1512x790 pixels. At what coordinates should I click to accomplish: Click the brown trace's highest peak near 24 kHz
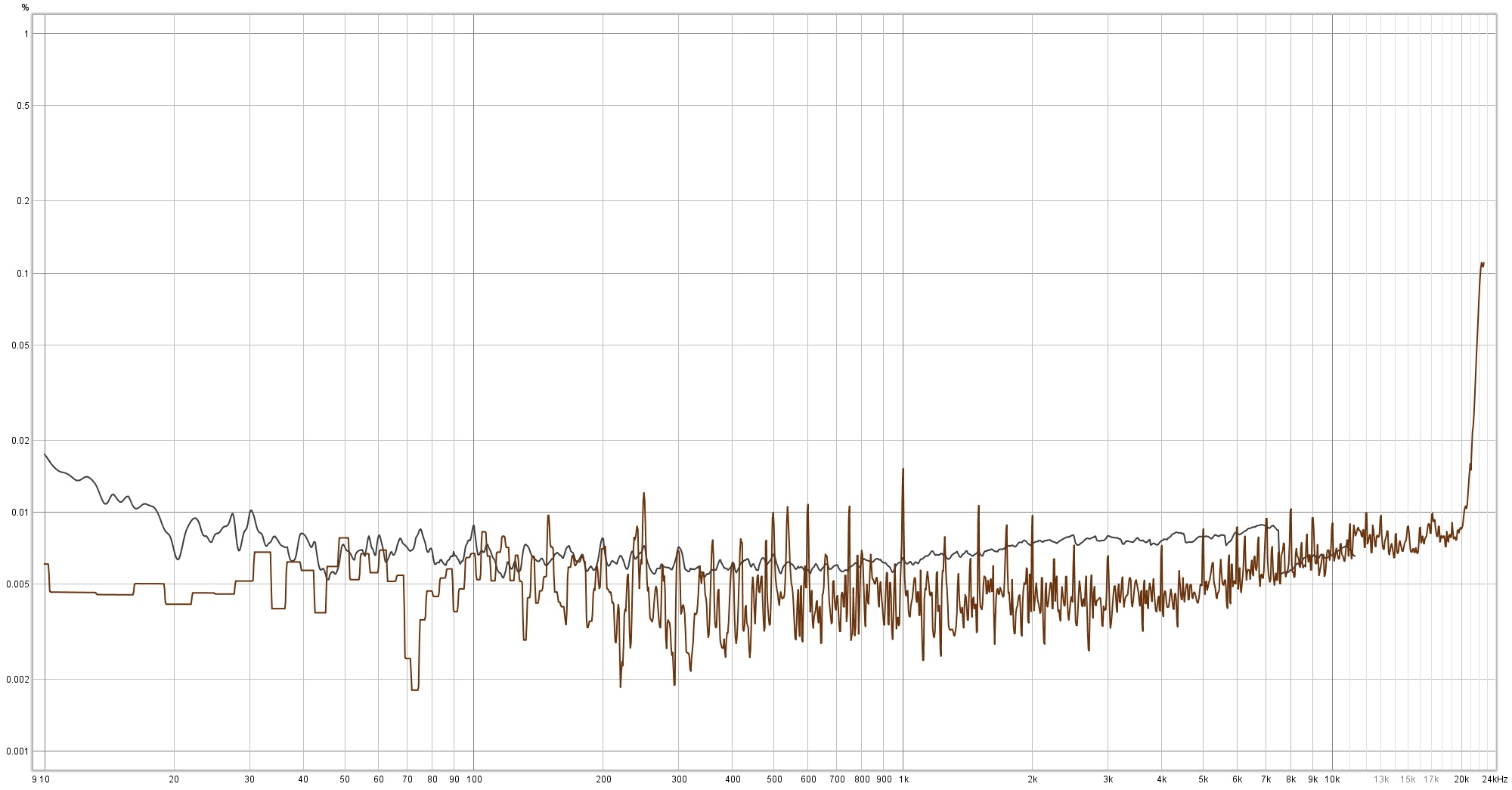click(1481, 263)
